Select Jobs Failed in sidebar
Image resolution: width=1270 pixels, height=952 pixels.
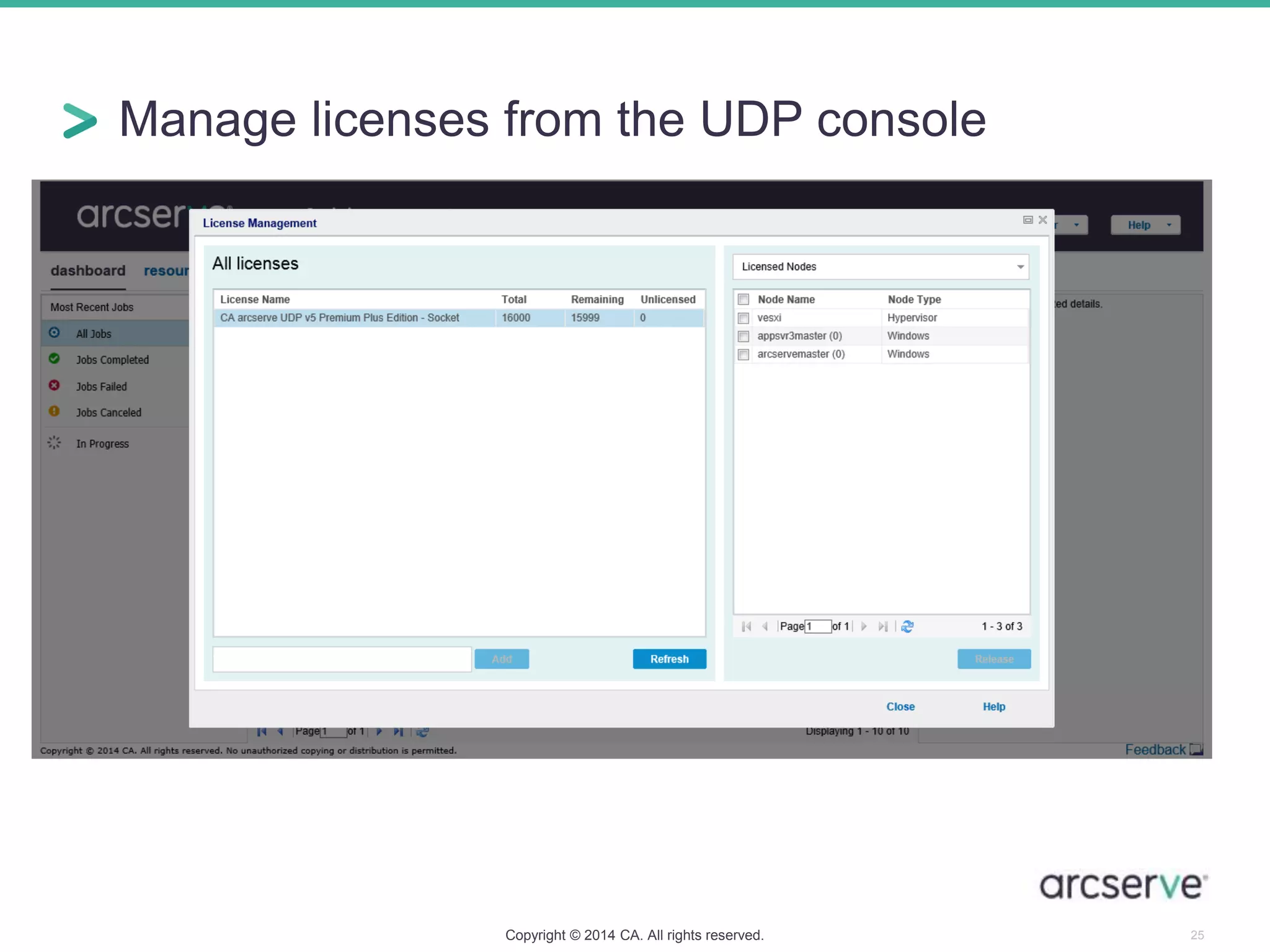click(x=101, y=387)
